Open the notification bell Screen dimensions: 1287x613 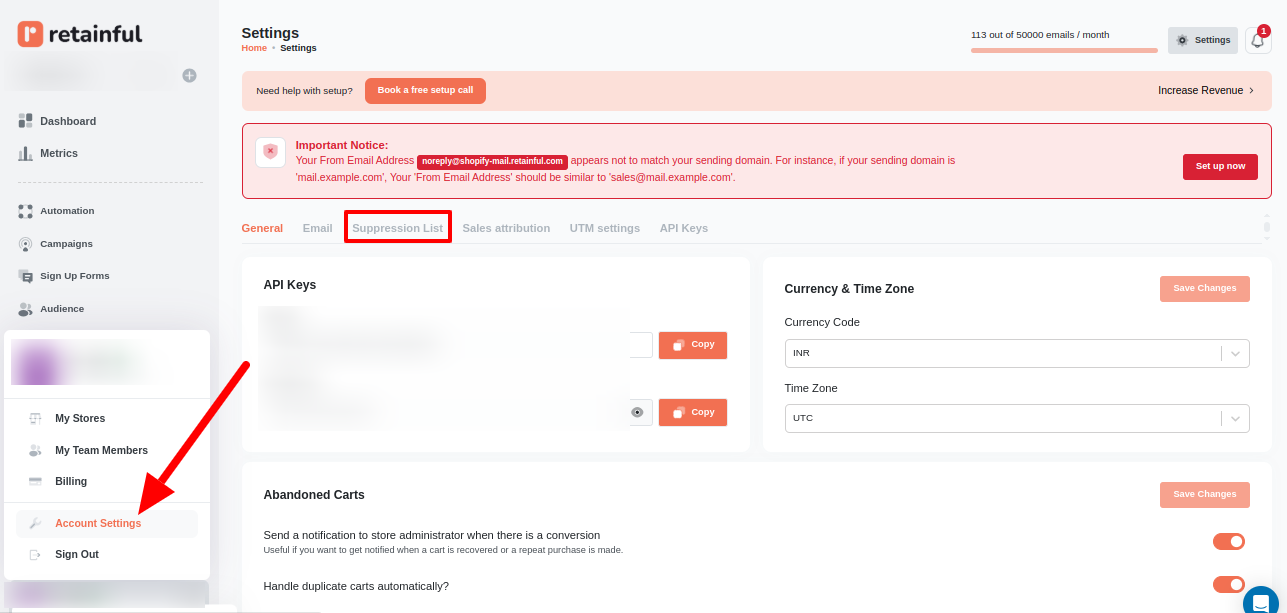point(1258,40)
